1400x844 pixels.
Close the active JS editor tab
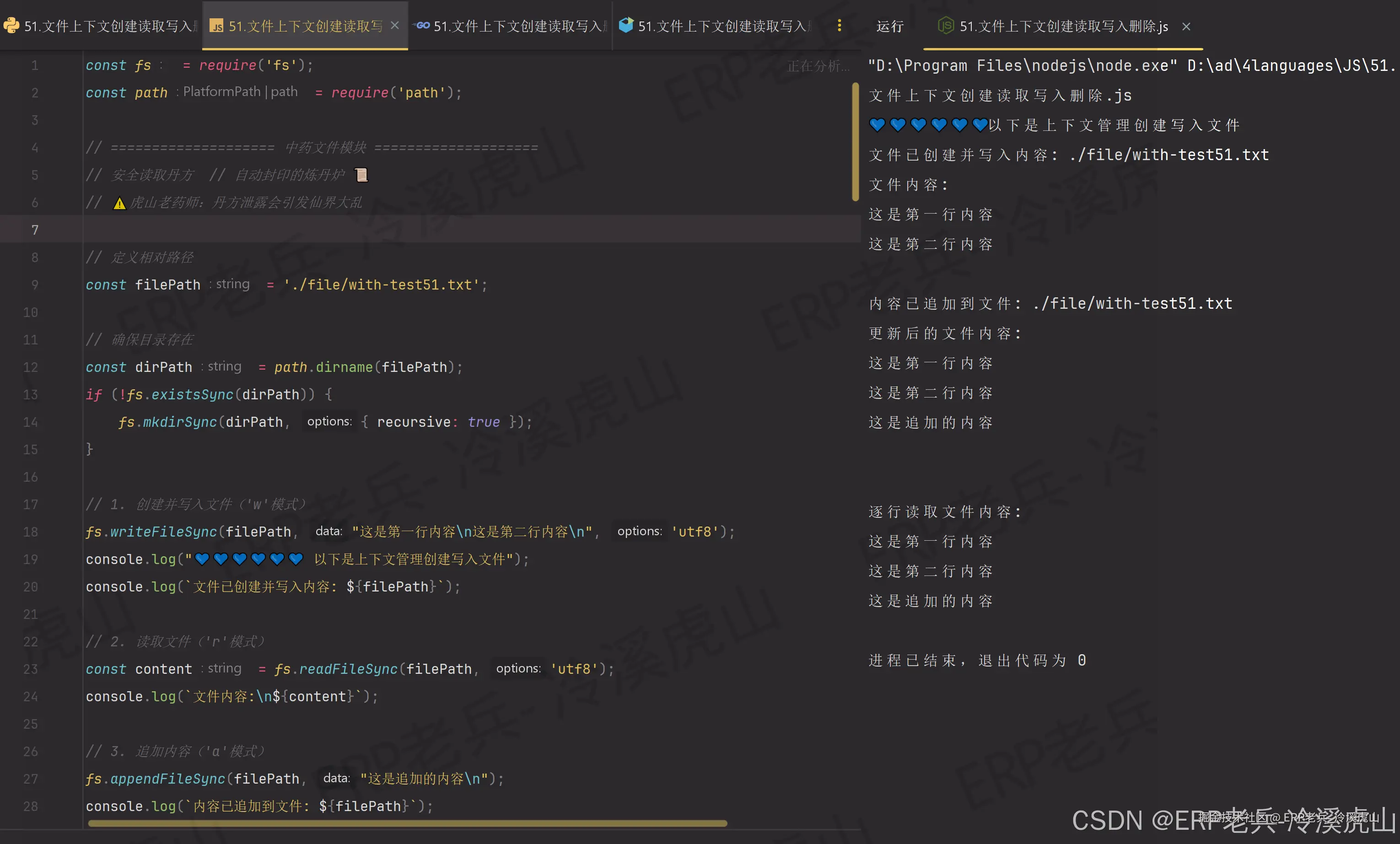pyautogui.click(x=395, y=26)
